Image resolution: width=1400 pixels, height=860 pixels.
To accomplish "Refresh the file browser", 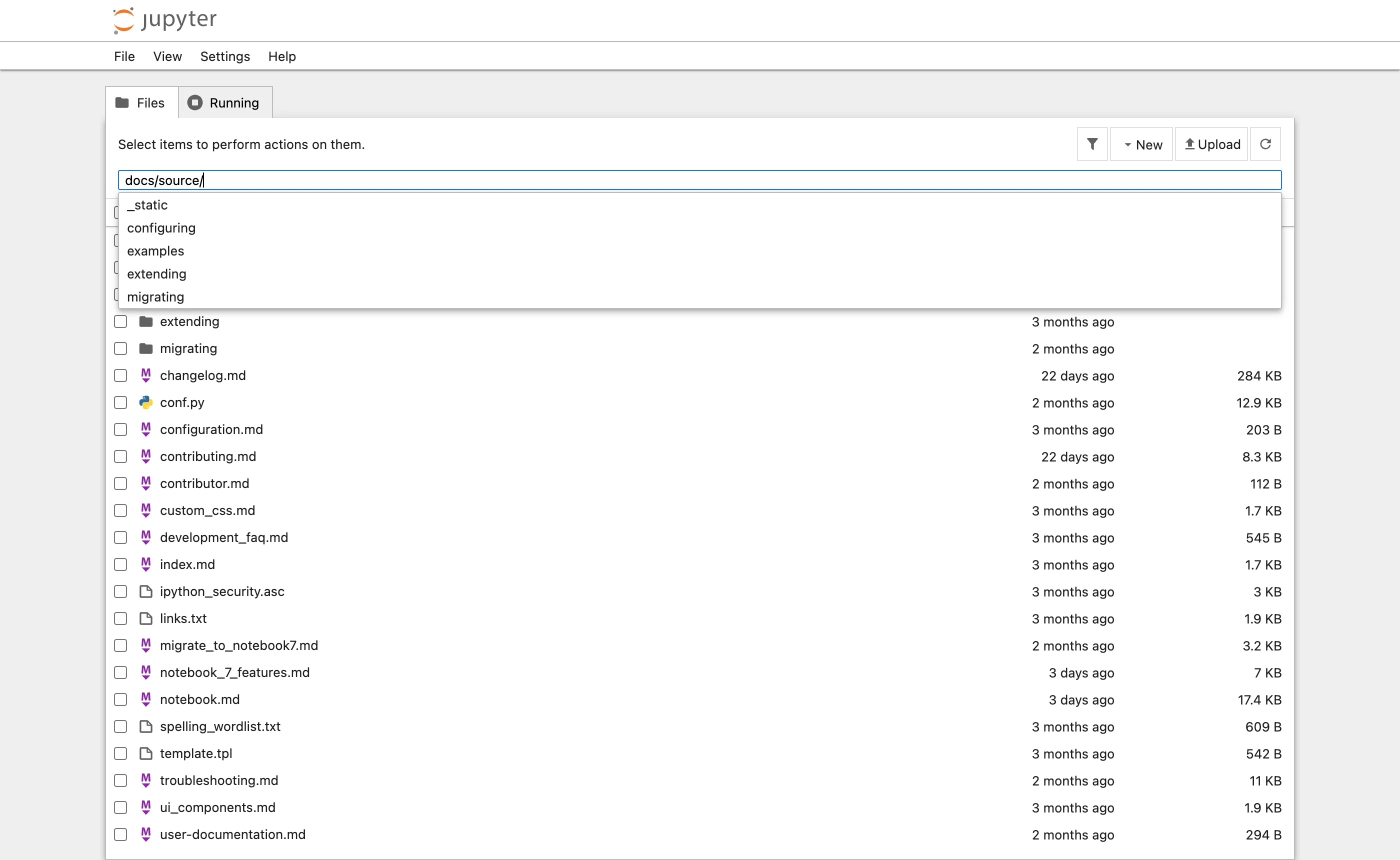I will tap(1265, 144).
